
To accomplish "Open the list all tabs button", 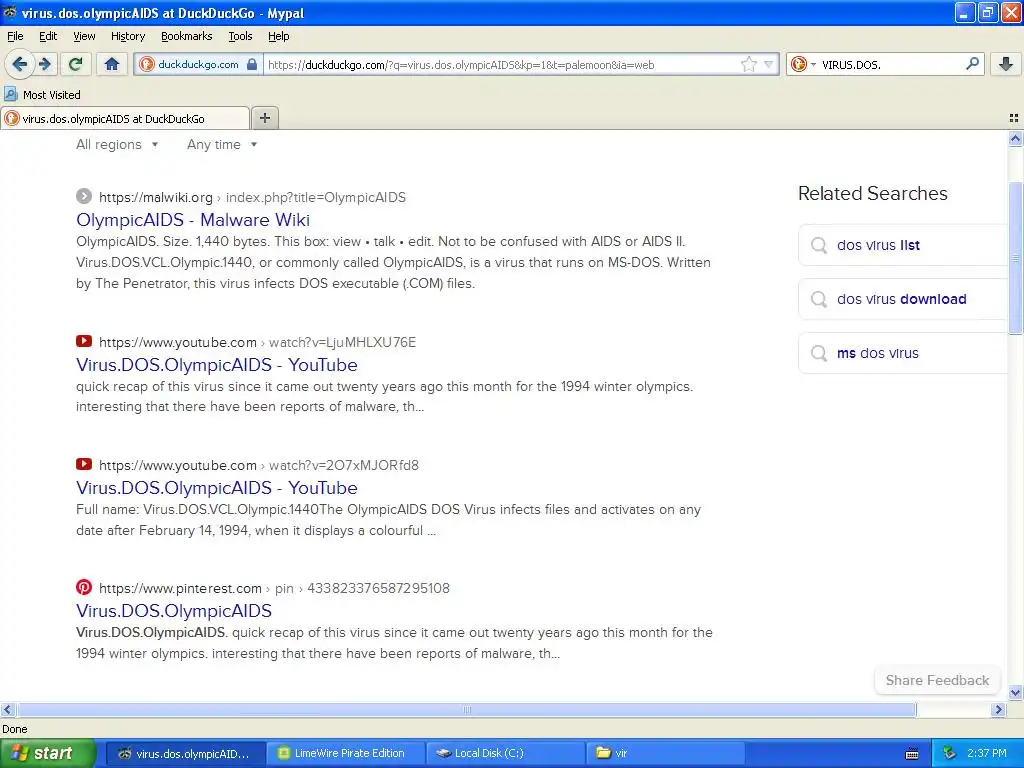I will tap(1014, 118).
